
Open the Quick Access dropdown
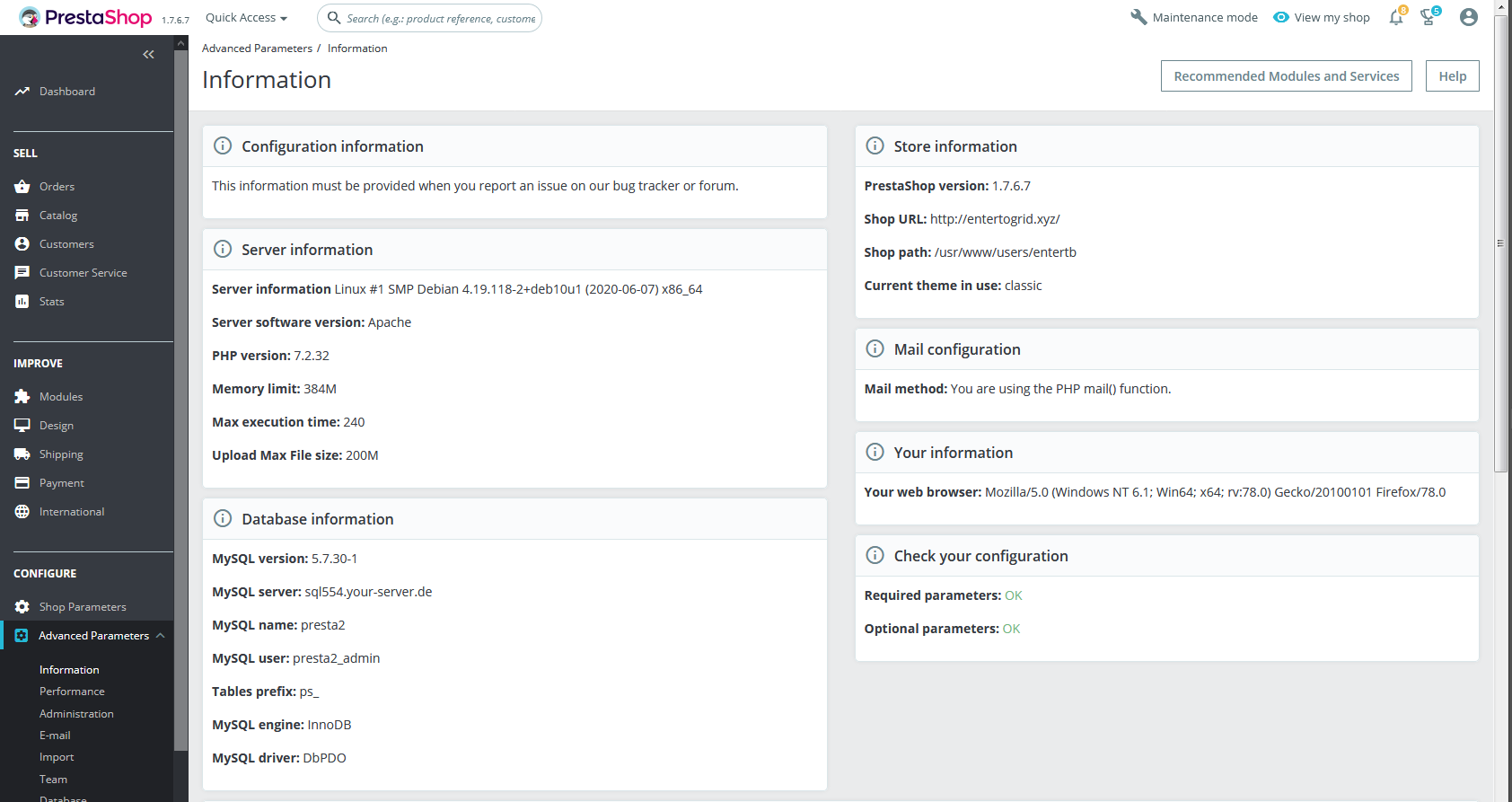[x=246, y=18]
